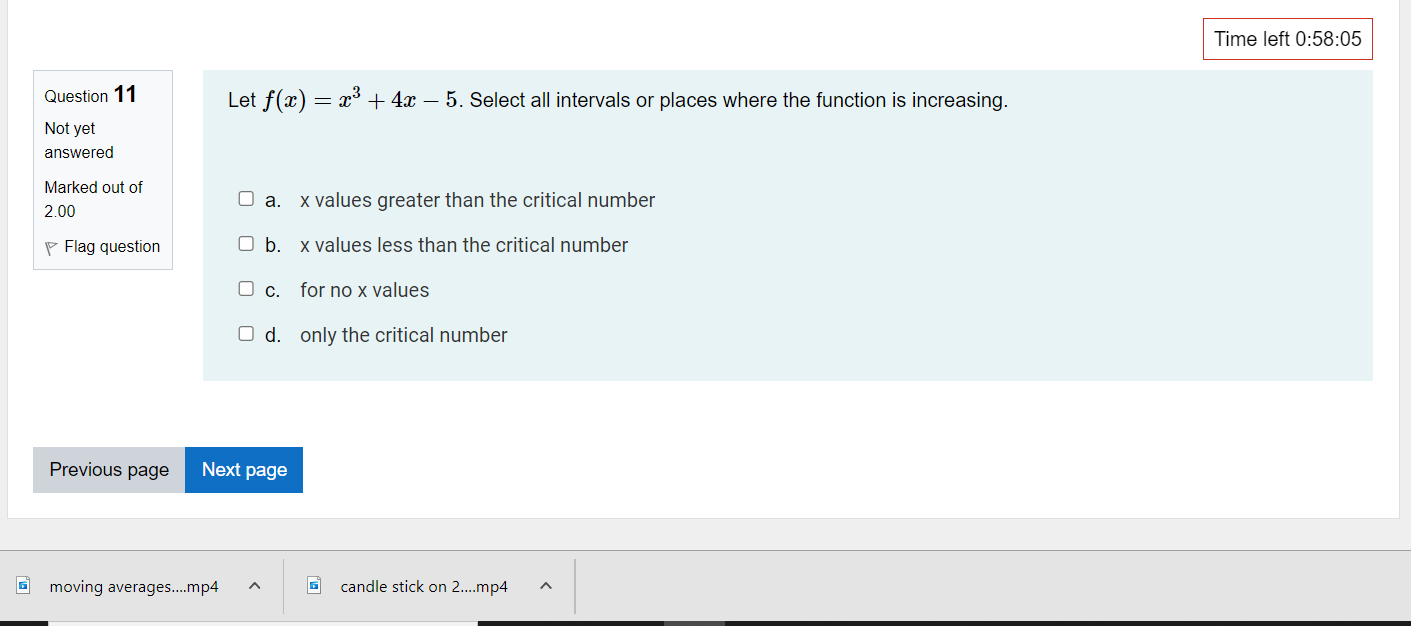Click the 'Next page' button
This screenshot has height=626, width=1411.
pyautogui.click(x=243, y=469)
